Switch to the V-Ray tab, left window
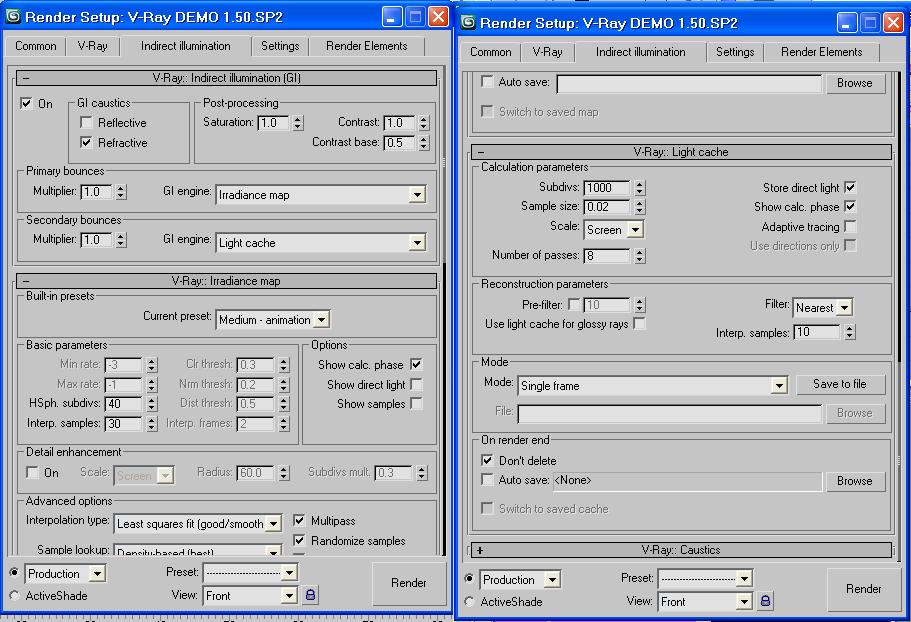 [x=92, y=46]
